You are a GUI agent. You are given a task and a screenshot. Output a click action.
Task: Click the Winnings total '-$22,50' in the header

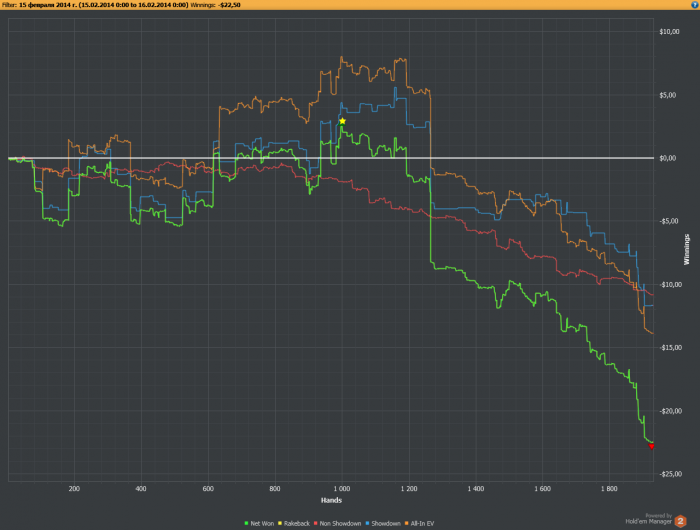(x=229, y=5)
